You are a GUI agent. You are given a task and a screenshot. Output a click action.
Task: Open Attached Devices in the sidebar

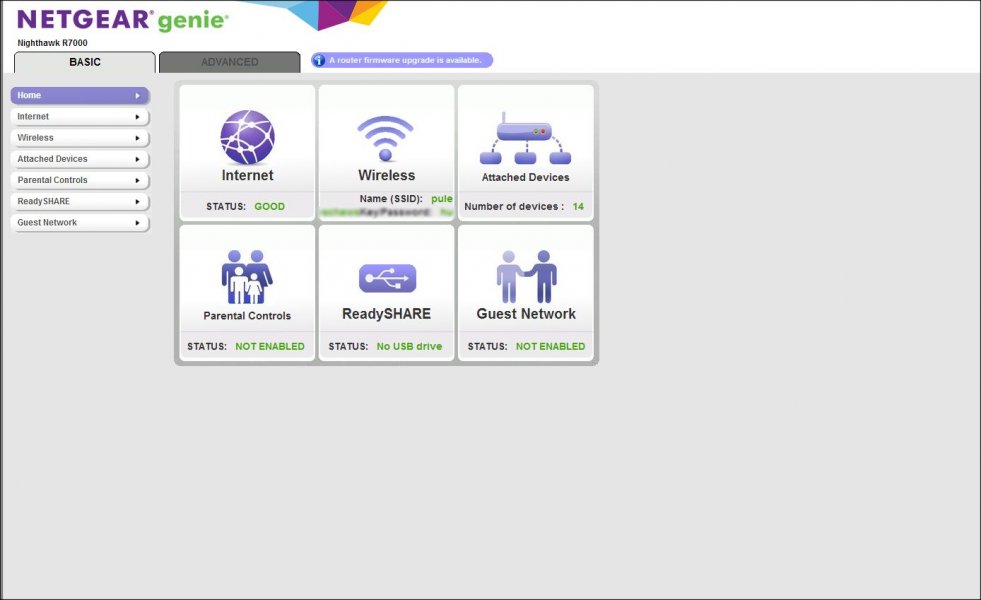pos(53,159)
